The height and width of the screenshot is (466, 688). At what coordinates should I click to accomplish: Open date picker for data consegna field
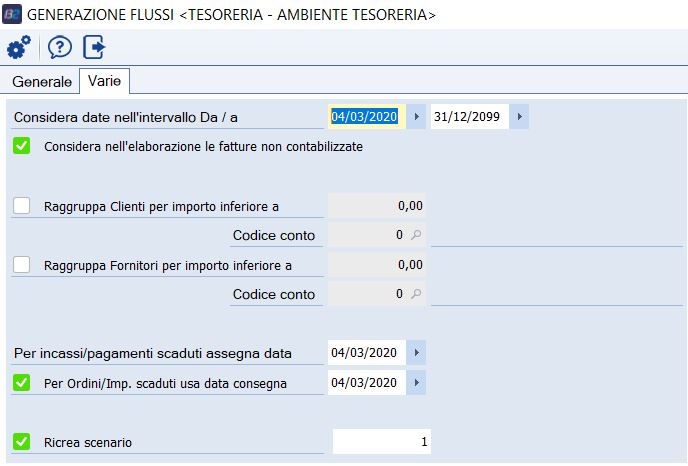coord(416,382)
